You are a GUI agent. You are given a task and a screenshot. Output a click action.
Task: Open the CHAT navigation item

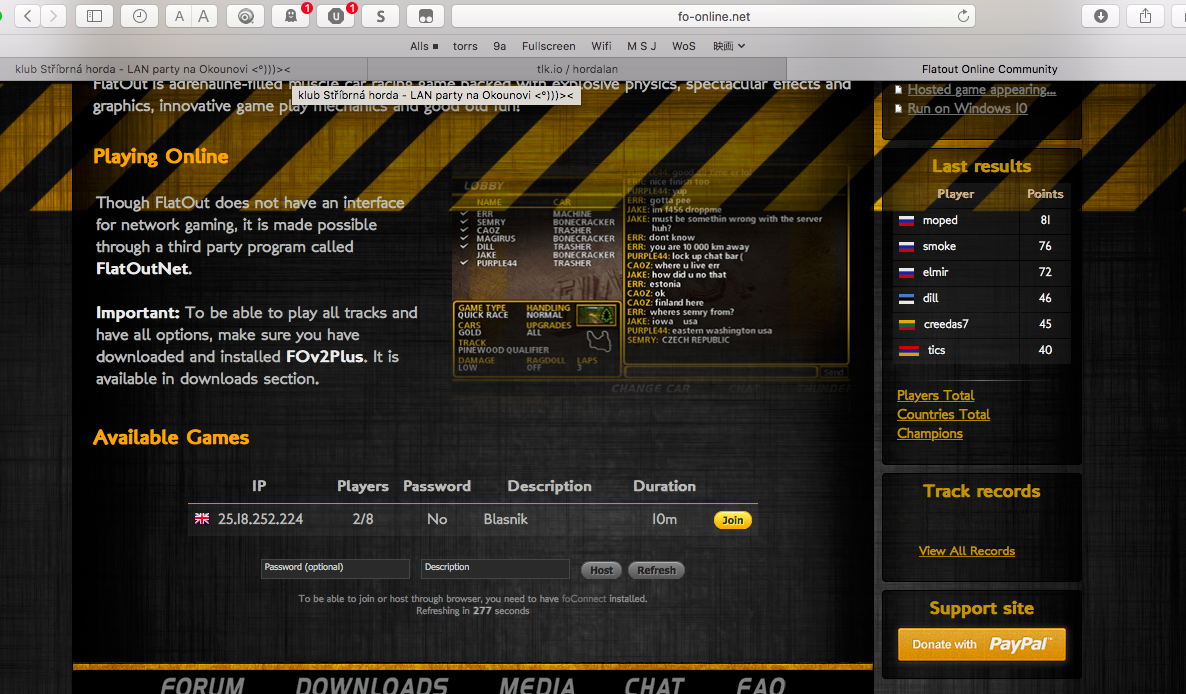tap(654, 686)
